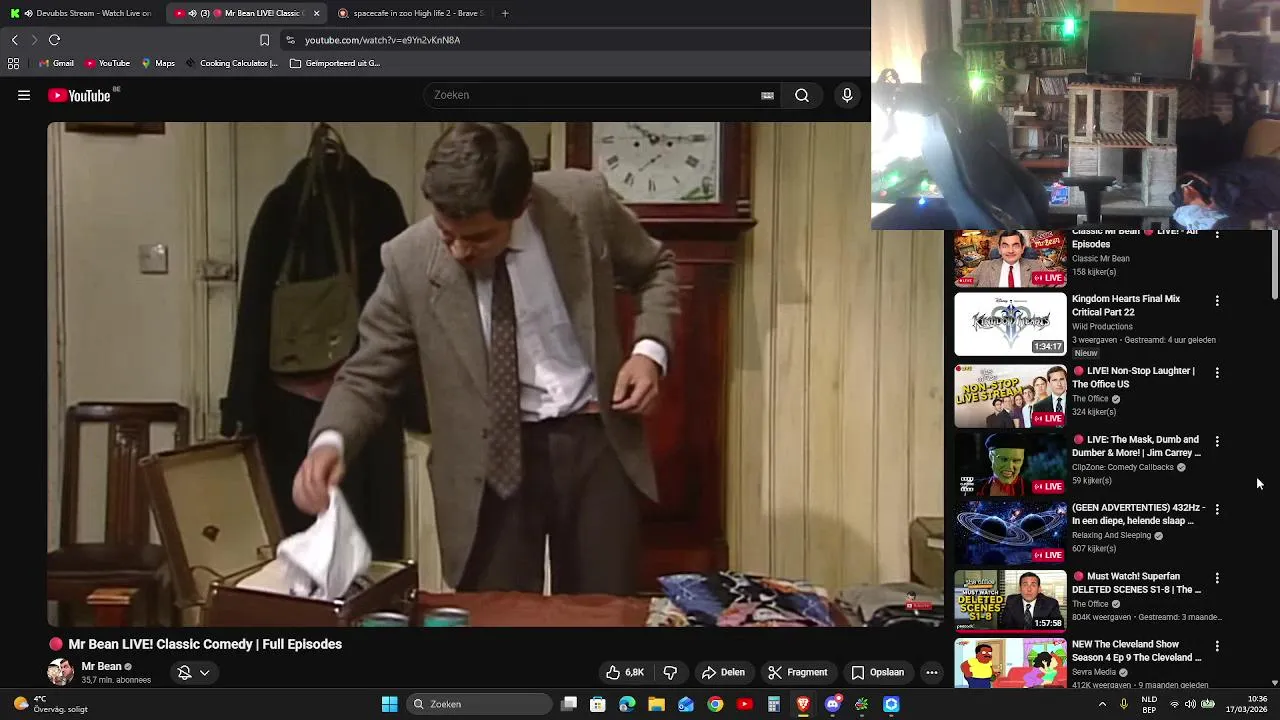1280x720 pixels.
Task: Start voice search with microphone icon
Action: click(x=847, y=95)
